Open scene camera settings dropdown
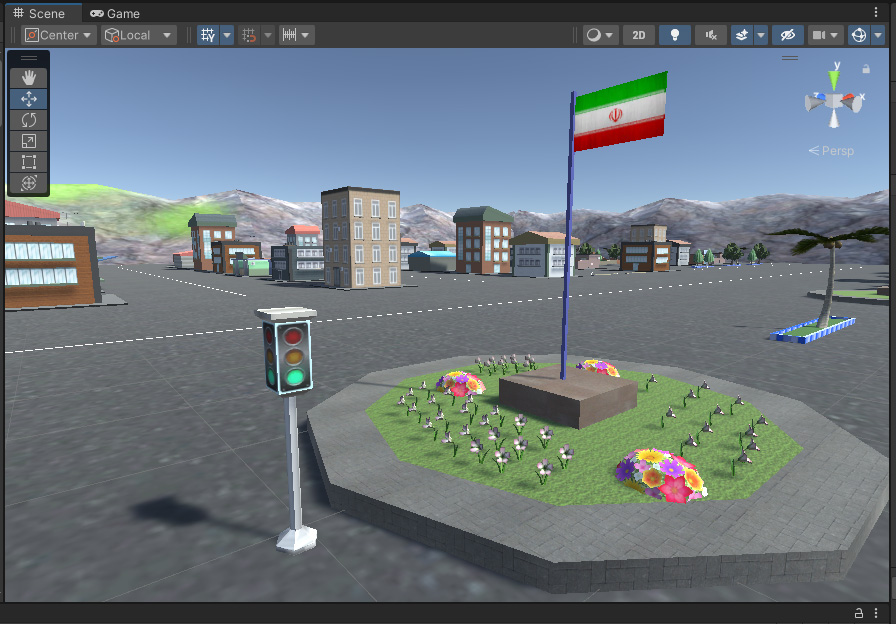The height and width of the screenshot is (624, 896). tap(825, 35)
